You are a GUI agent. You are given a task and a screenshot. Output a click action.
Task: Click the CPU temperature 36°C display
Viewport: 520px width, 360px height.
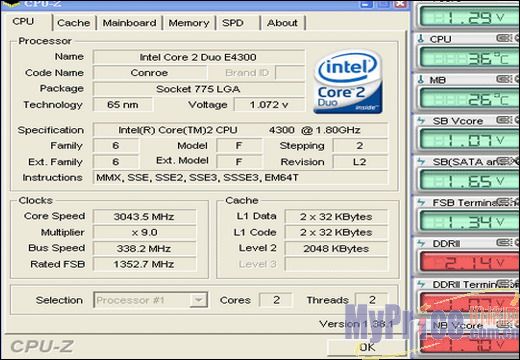[x=469, y=58]
